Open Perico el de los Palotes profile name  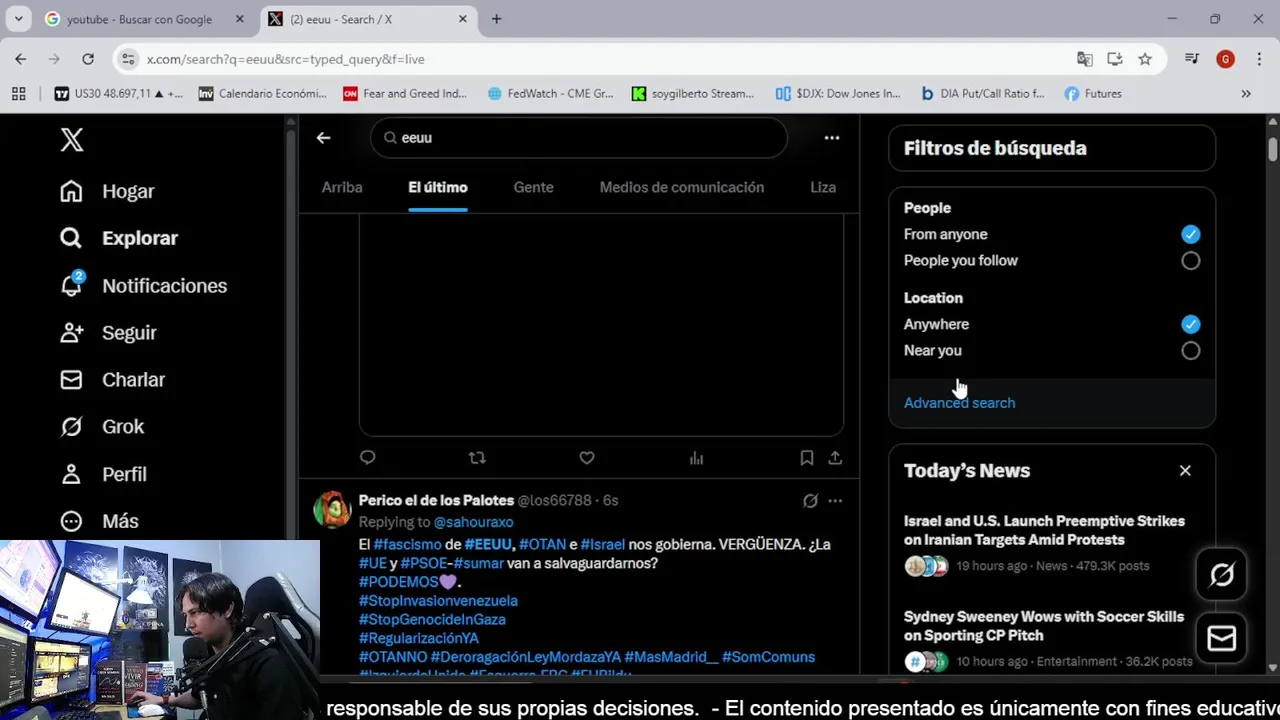pyautogui.click(x=436, y=500)
